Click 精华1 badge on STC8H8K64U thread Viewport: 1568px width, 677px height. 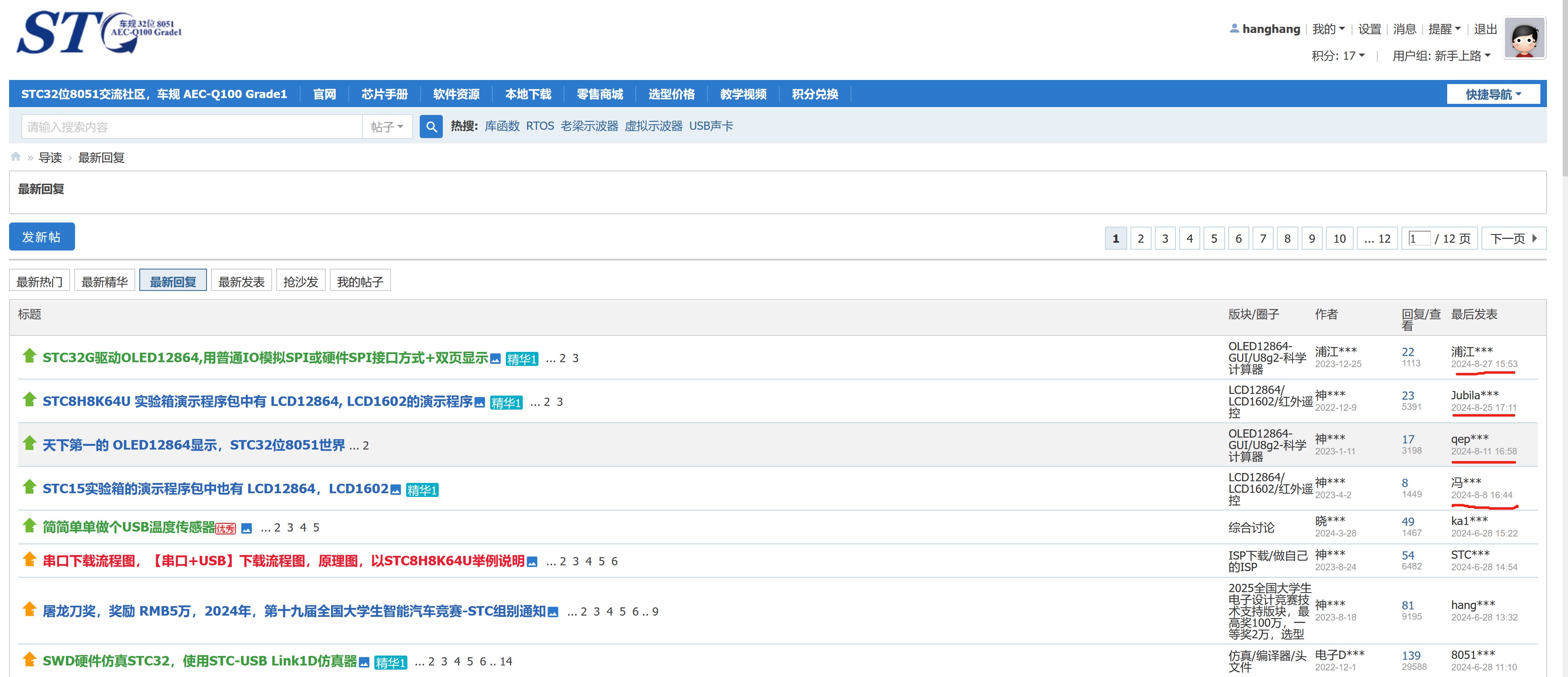[x=506, y=403]
